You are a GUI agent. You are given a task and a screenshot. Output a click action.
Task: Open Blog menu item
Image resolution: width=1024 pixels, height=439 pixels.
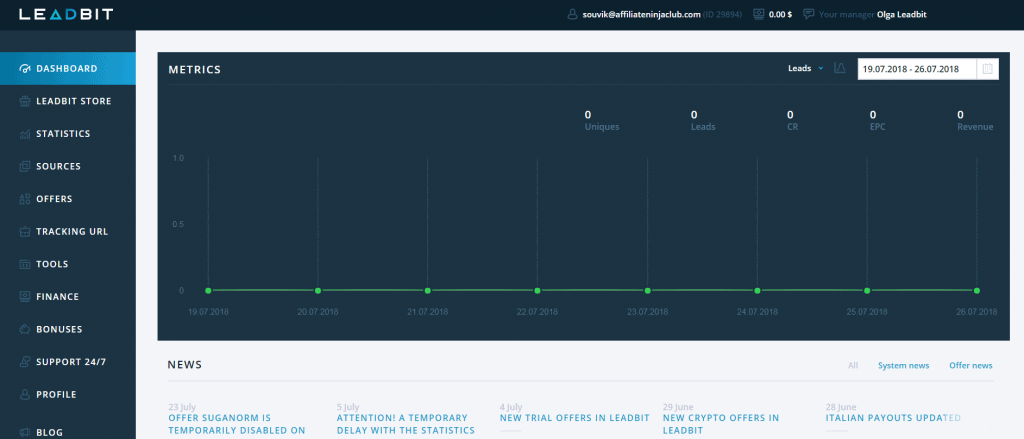[68, 432]
